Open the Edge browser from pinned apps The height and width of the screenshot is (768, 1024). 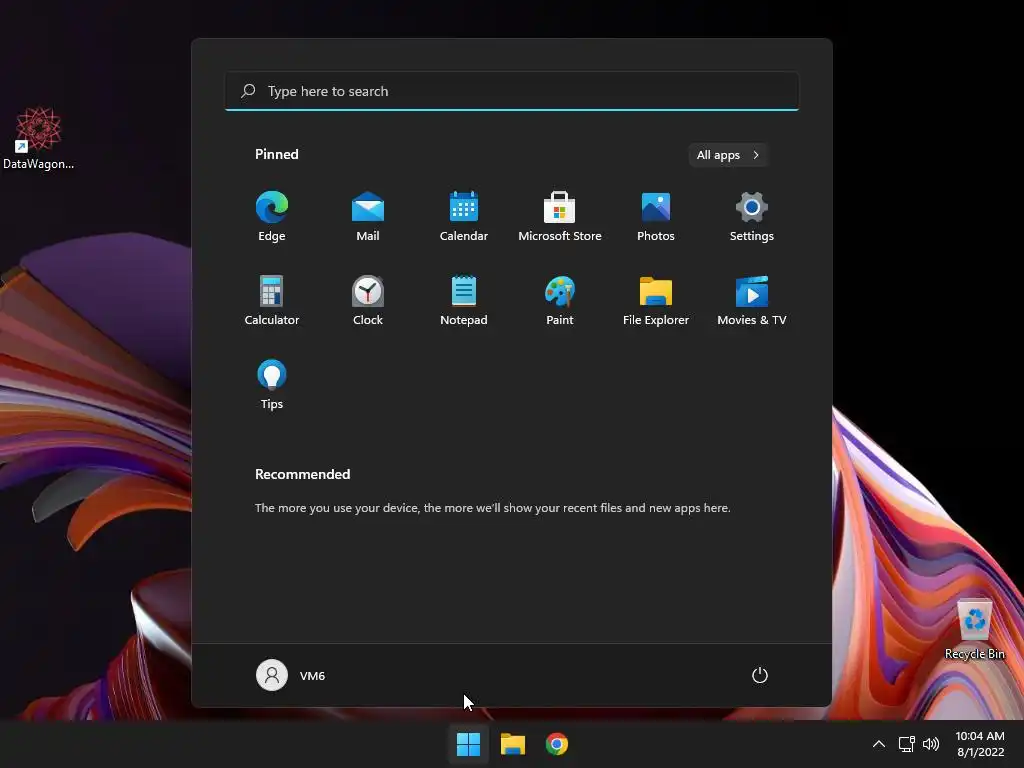click(272, 217)
